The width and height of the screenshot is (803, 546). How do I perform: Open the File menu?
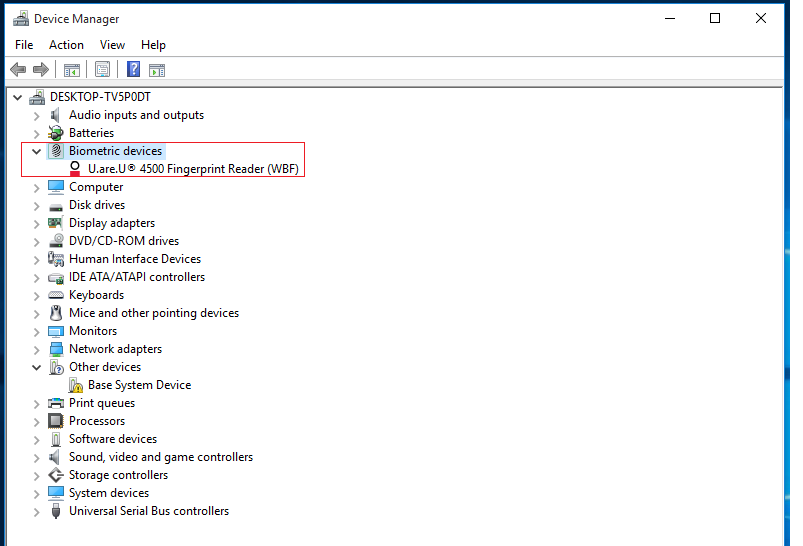(24, 45)
